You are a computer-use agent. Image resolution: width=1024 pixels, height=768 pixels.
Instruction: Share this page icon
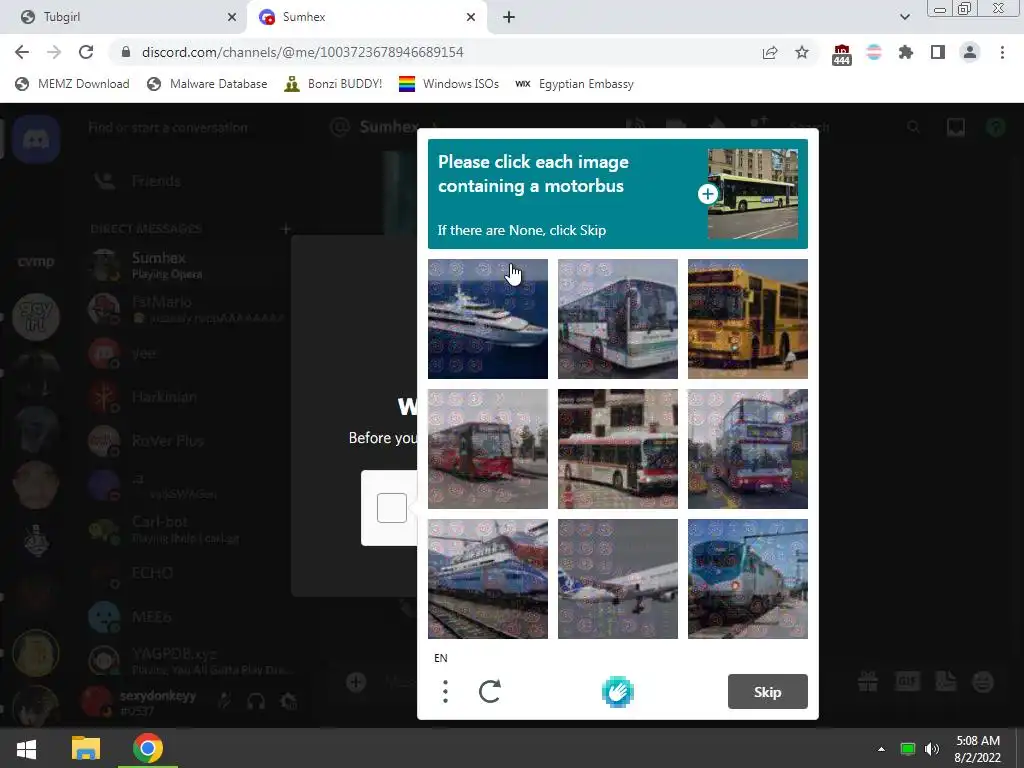pyautogui.click(x=770, y=52)
